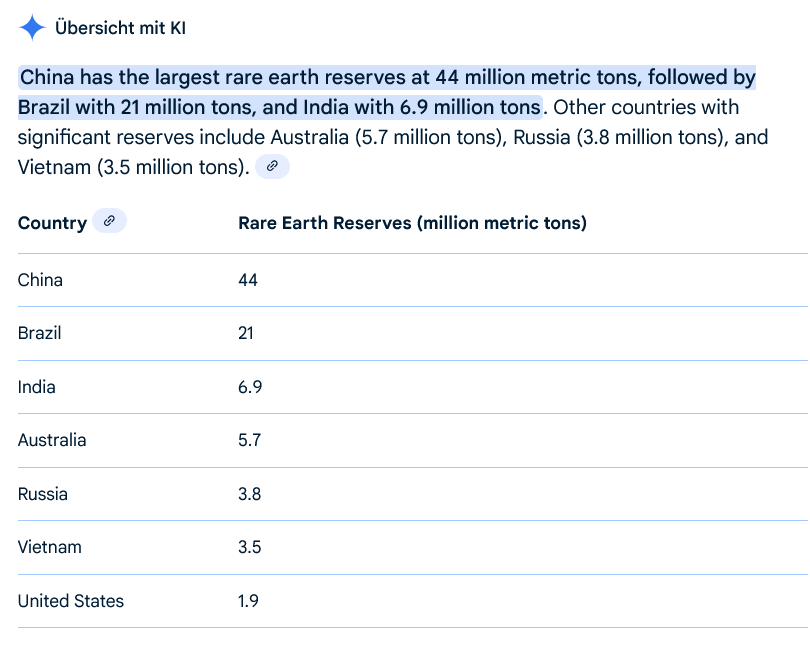The width and height of the screenshot is (810, 650).
Task: Click the 1.9 reserves value
Action: 249,601
